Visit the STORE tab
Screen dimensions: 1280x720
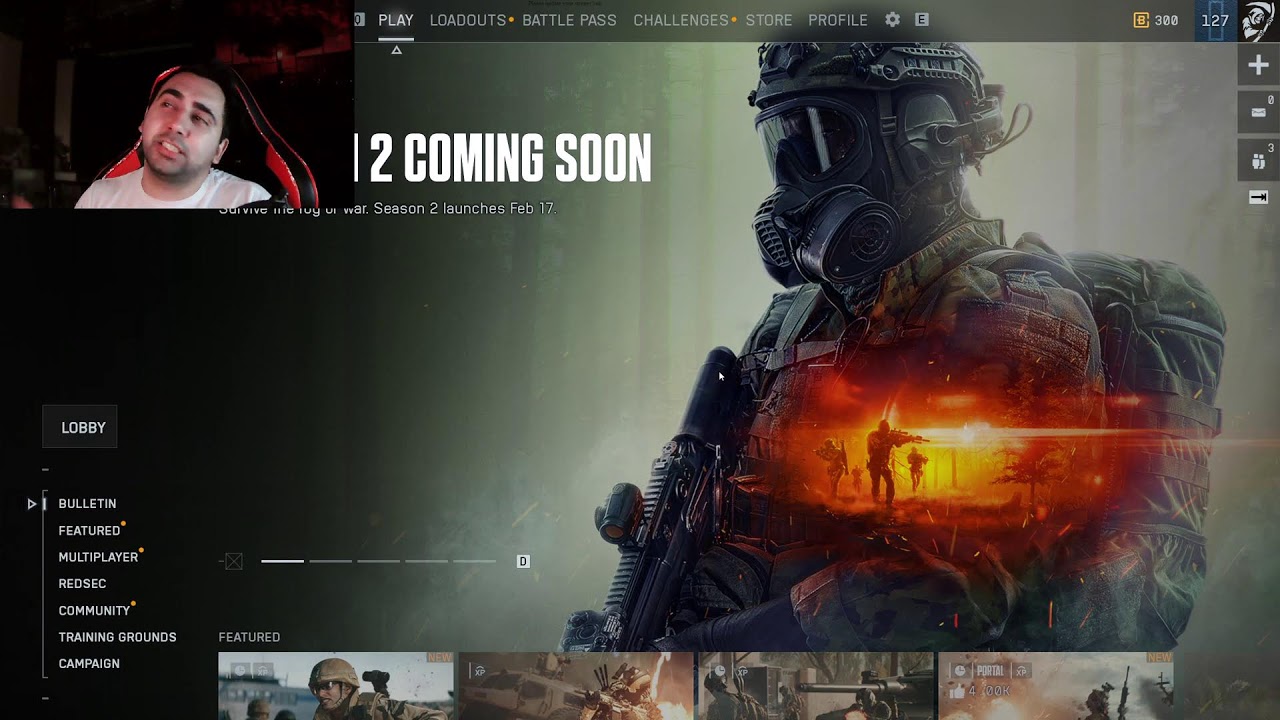point(769,20)
